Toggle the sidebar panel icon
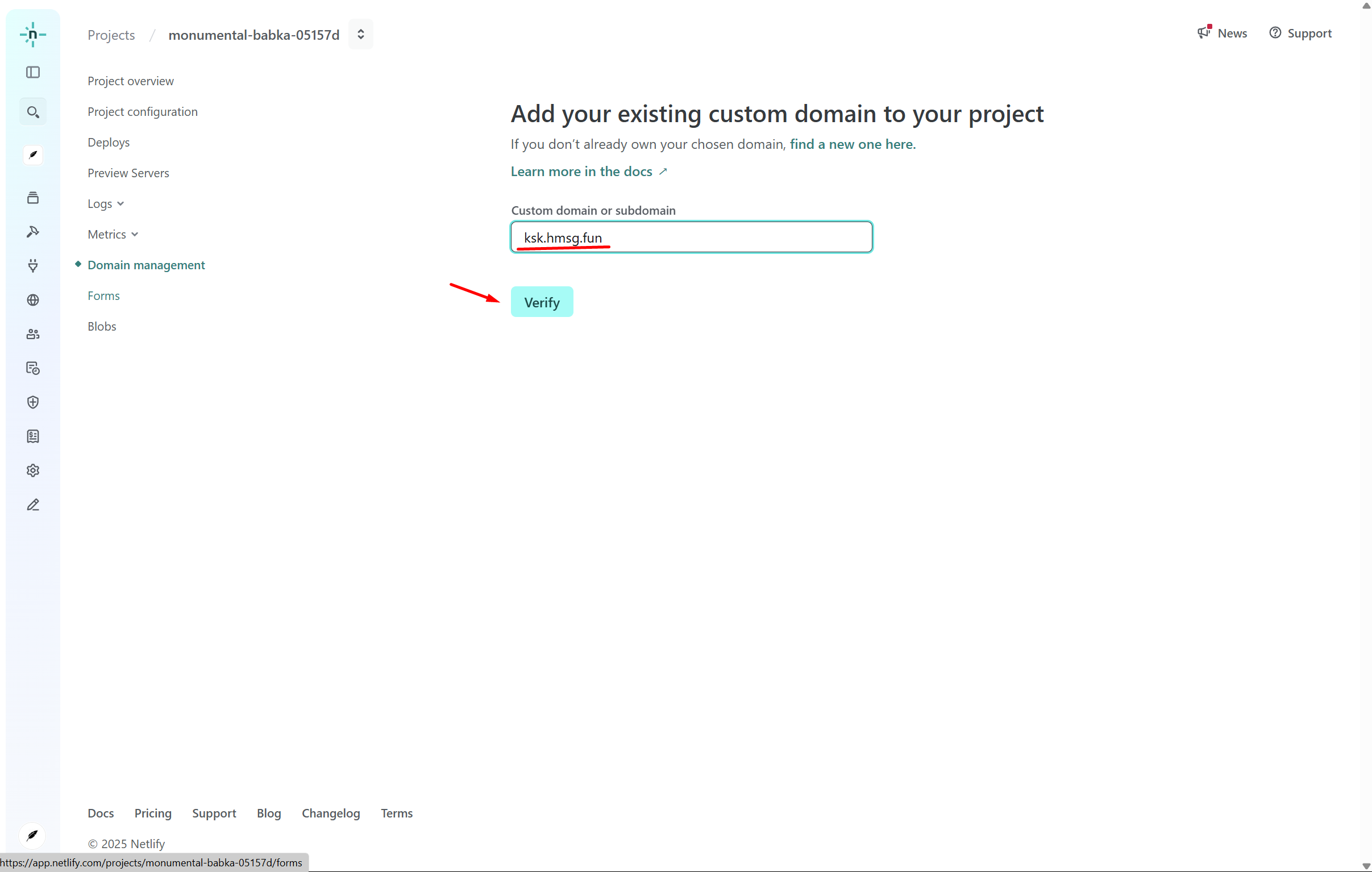The height and width of the screenshot is (872, 1372). pyautogui.click(x=32, y=72)
